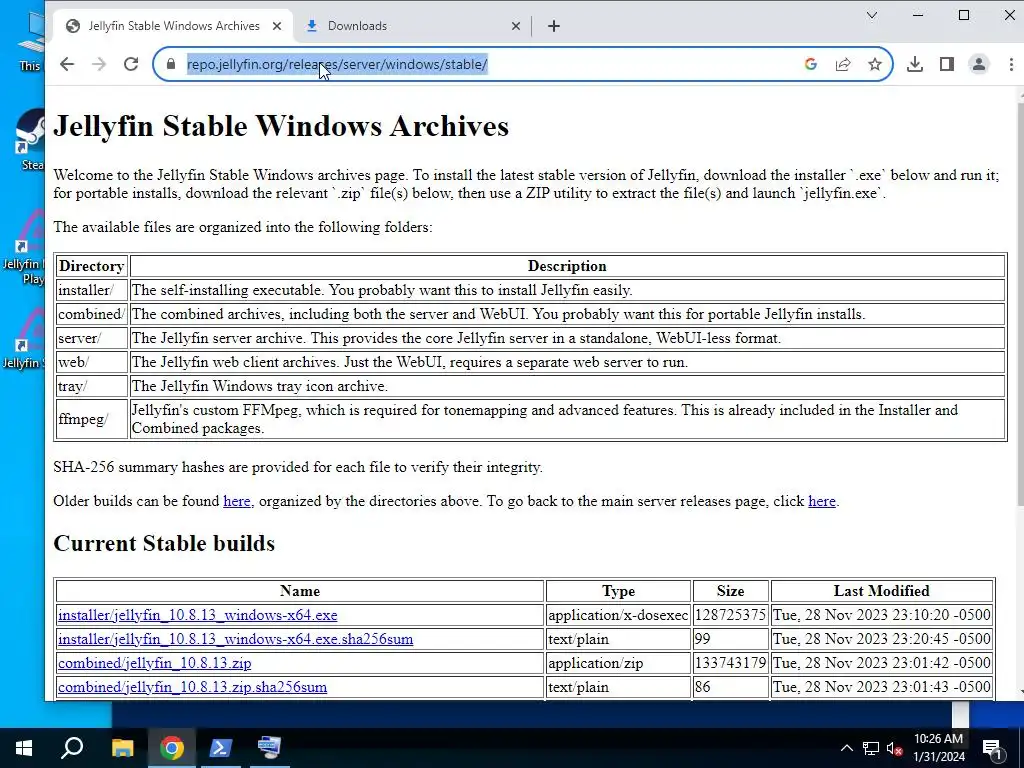Open the older builds 'here' link
The height and width of the screenshot is (768, 1024).
coord(236,501)
